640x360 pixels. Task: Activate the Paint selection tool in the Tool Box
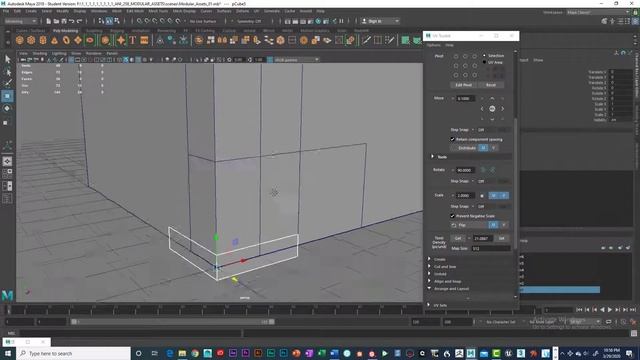coord(7,83)
